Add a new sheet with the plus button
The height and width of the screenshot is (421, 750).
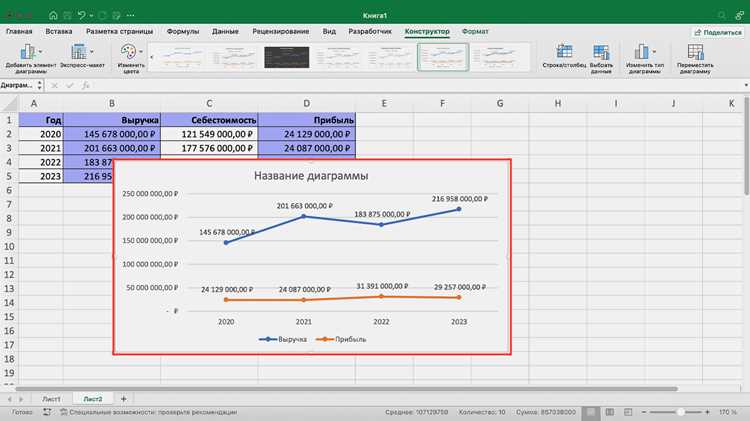(x=123, y=399)
